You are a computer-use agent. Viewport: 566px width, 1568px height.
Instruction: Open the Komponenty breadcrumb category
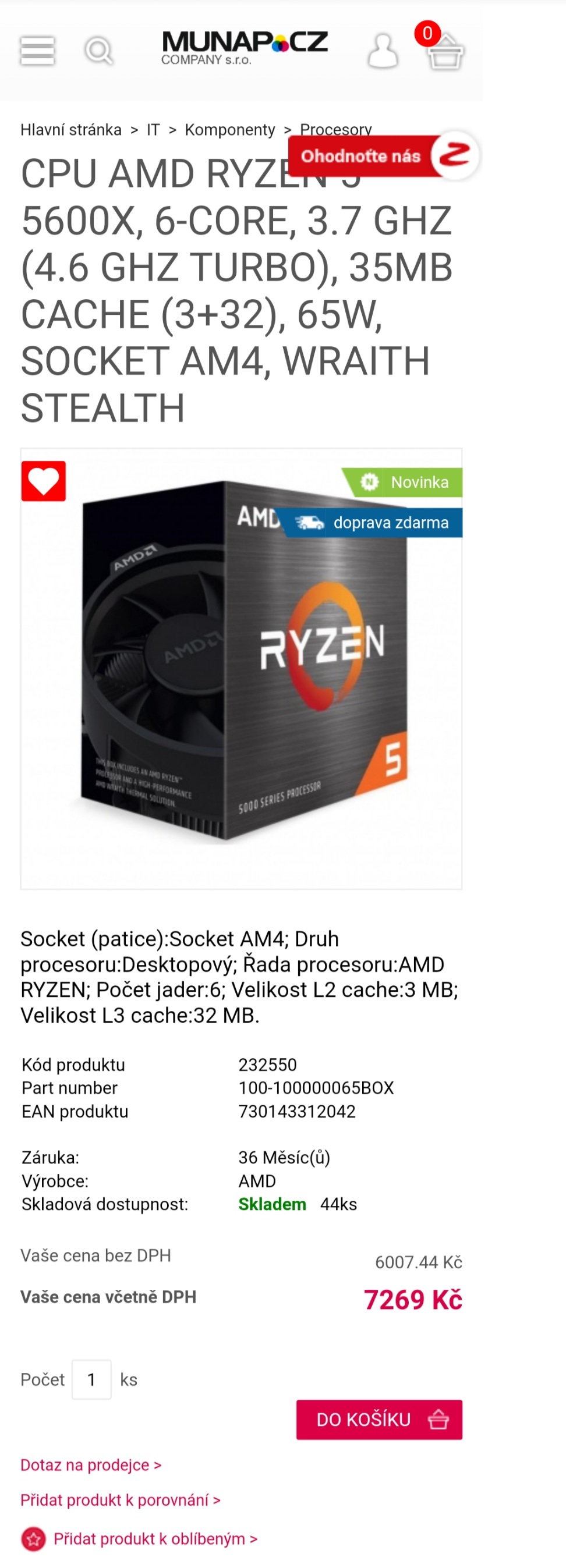coord(229,130)
